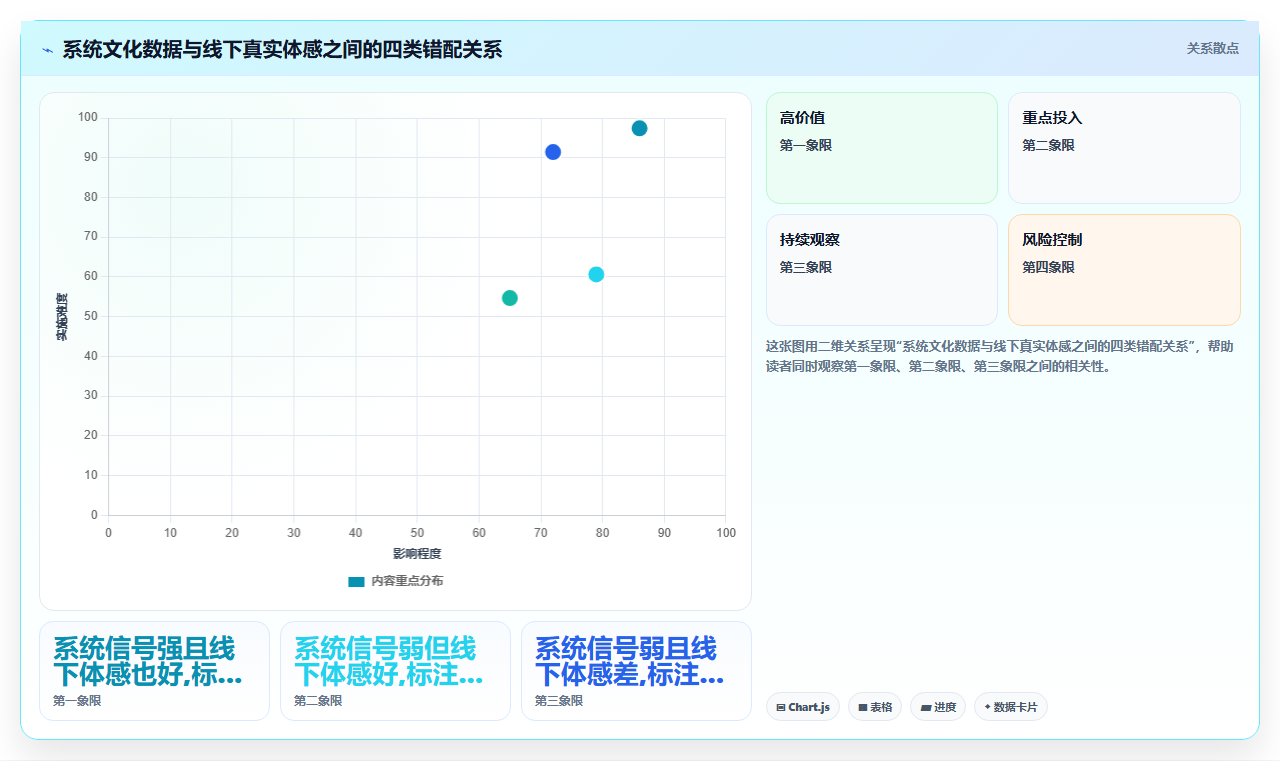This screenshot has height=761, width=1280.
Task: Select the blue data point near 91
Action: pyautogui.click(x=553, y=152)
